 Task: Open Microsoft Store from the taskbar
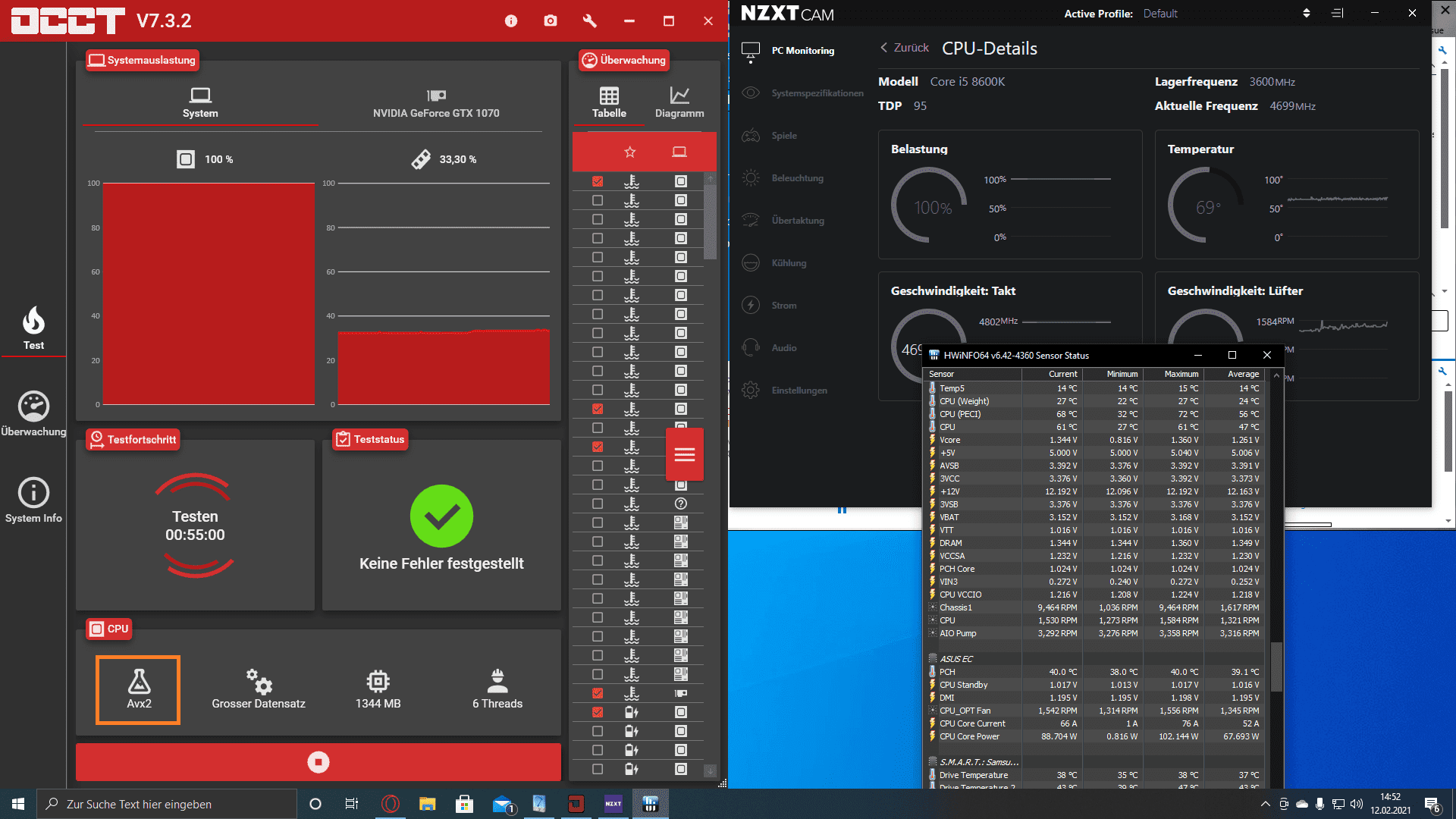[x=464, y=804]
